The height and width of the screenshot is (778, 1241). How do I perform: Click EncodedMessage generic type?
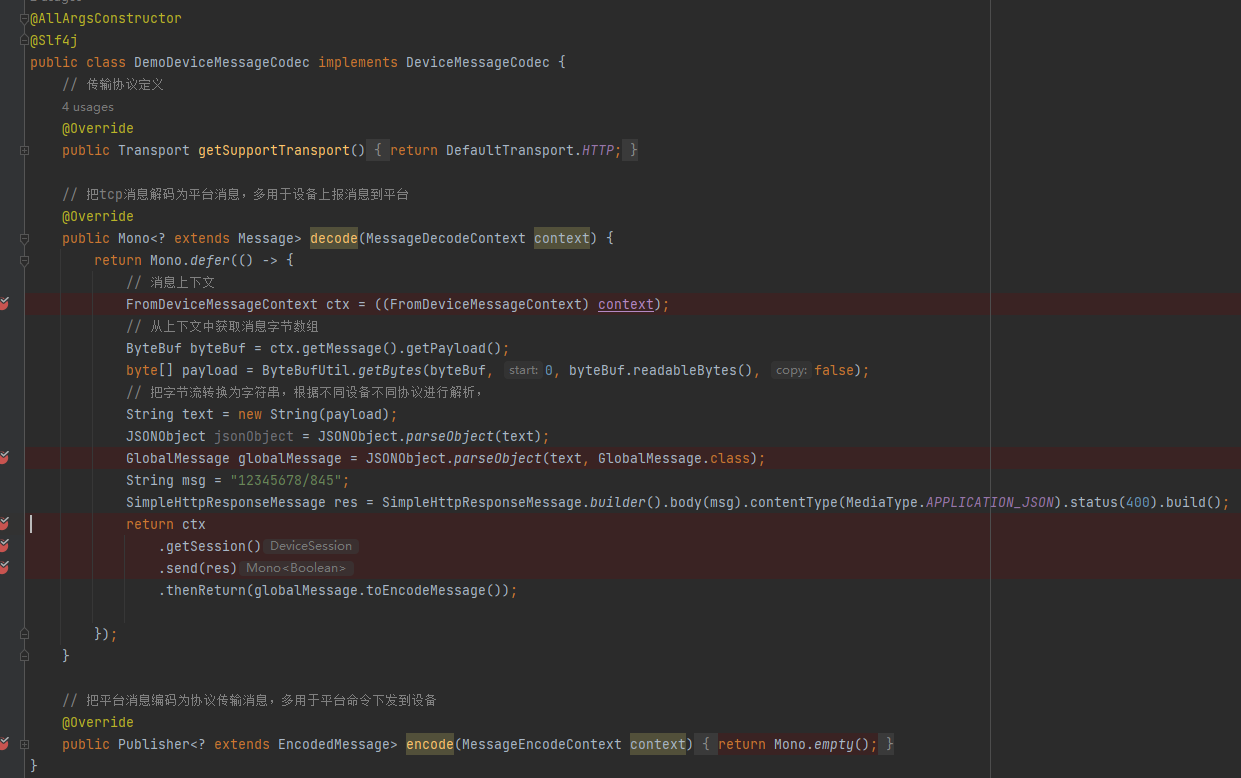pos(334,744)
